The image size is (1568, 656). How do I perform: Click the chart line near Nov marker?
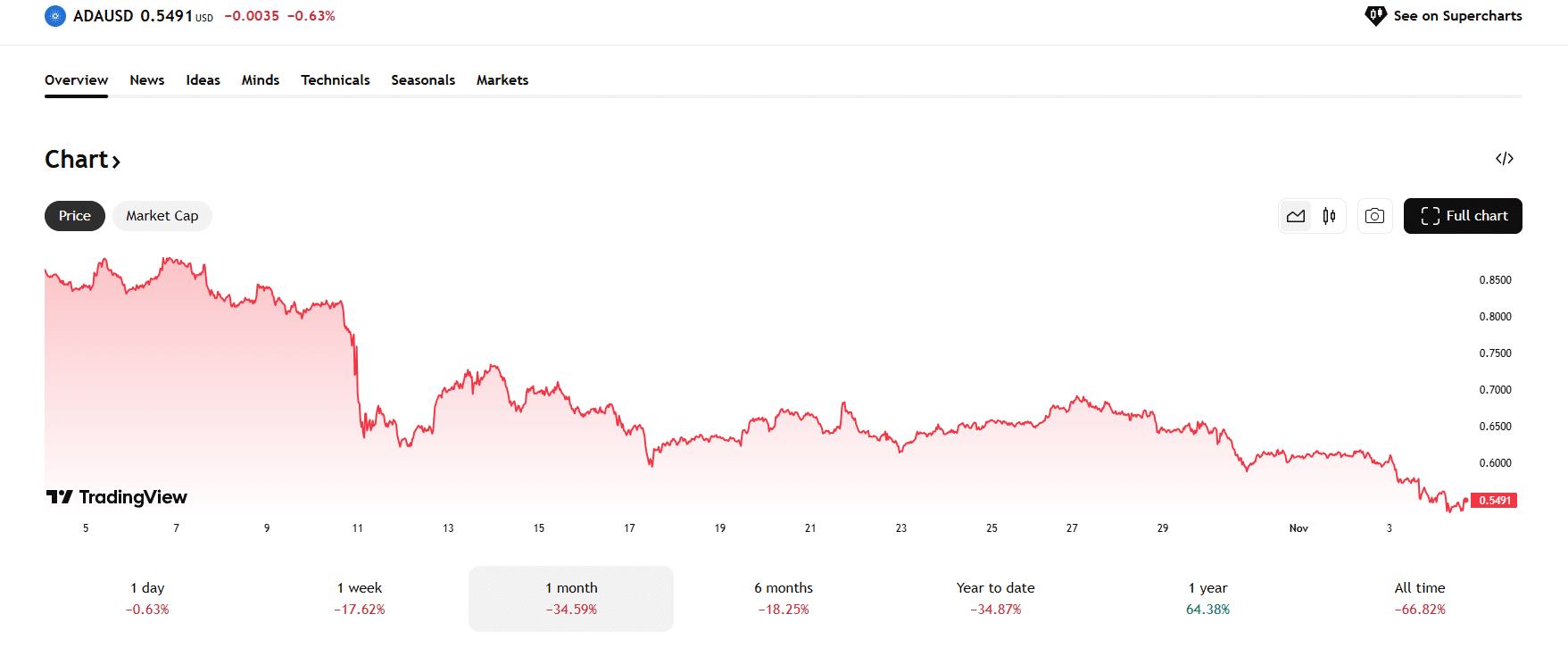click(x=1298, y=456)
